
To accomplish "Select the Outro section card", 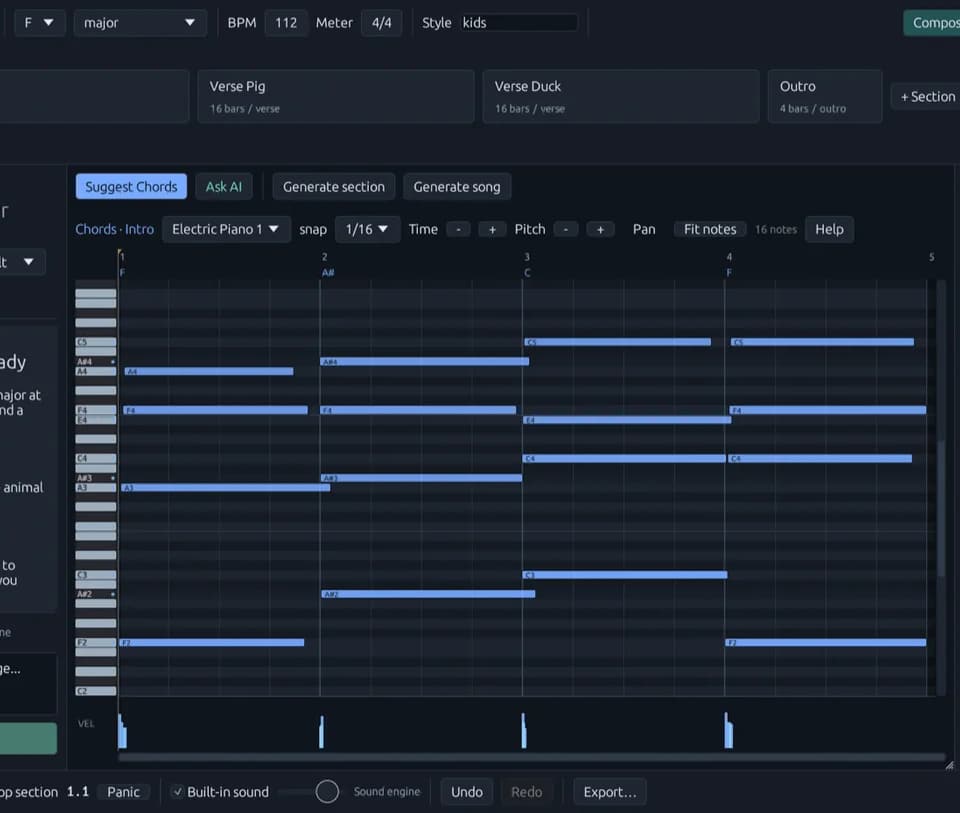I will point(825,96).
